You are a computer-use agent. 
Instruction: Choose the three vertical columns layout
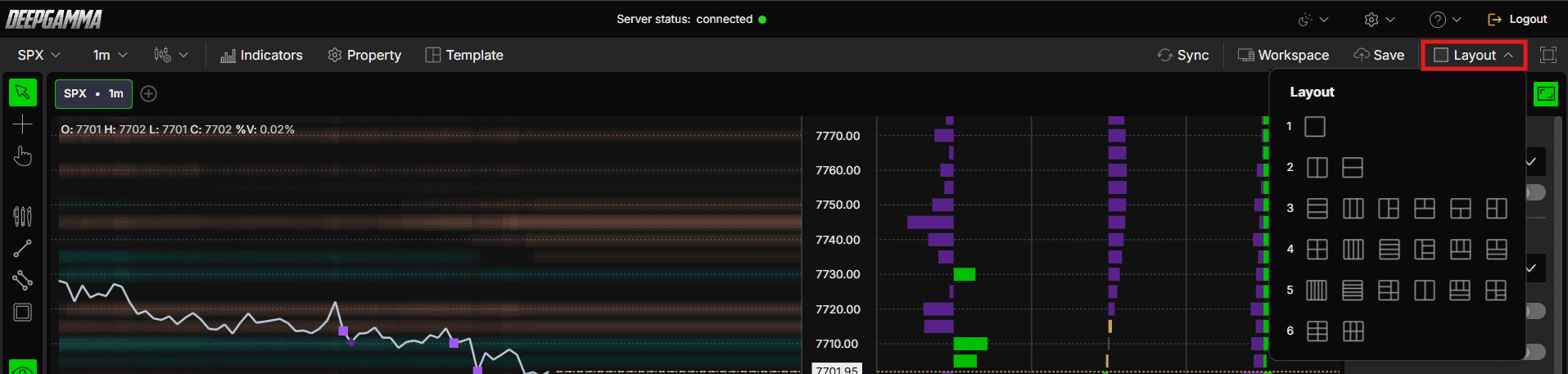tap(1353, 209)
